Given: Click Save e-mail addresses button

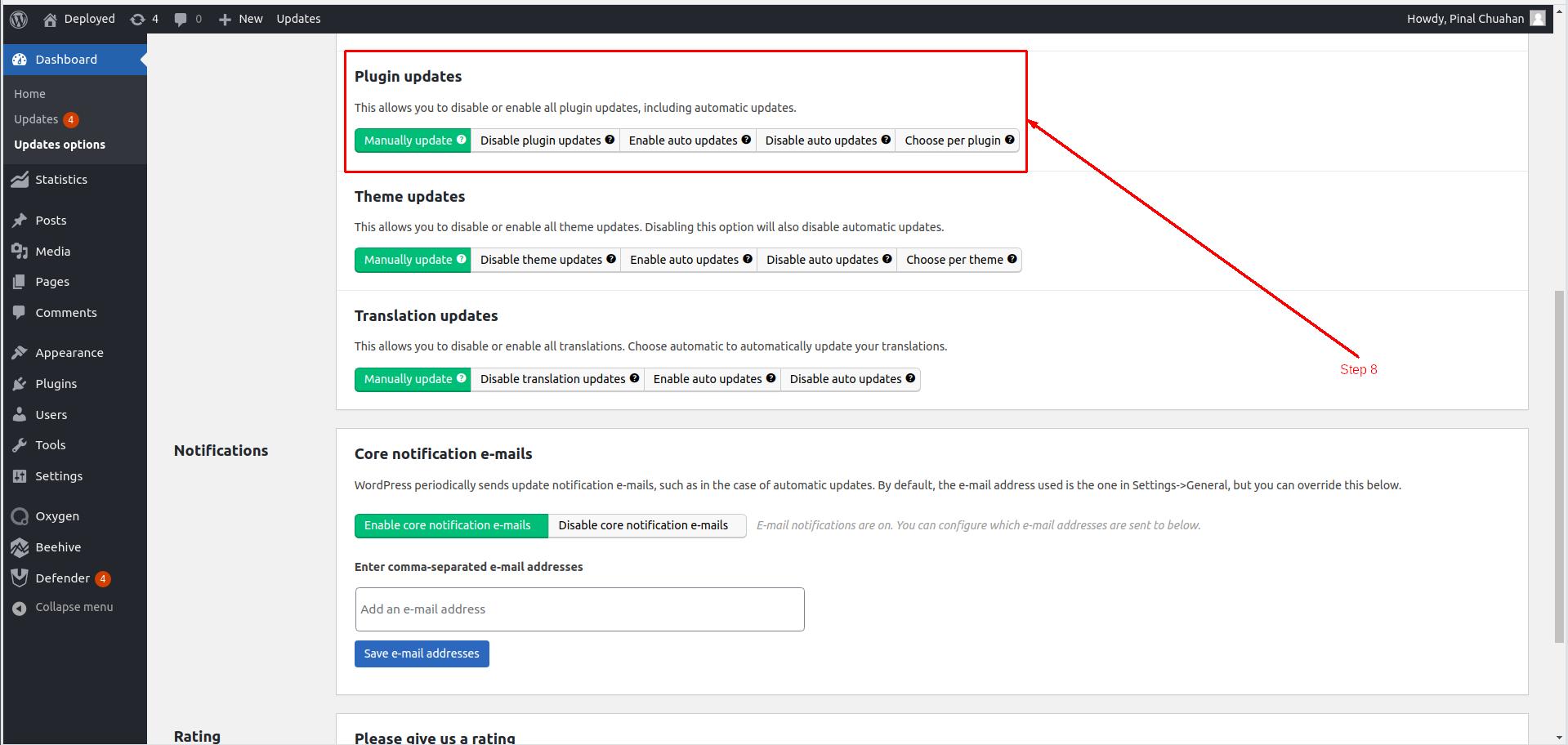Looking at the screenshot, I should coord(422,654).
